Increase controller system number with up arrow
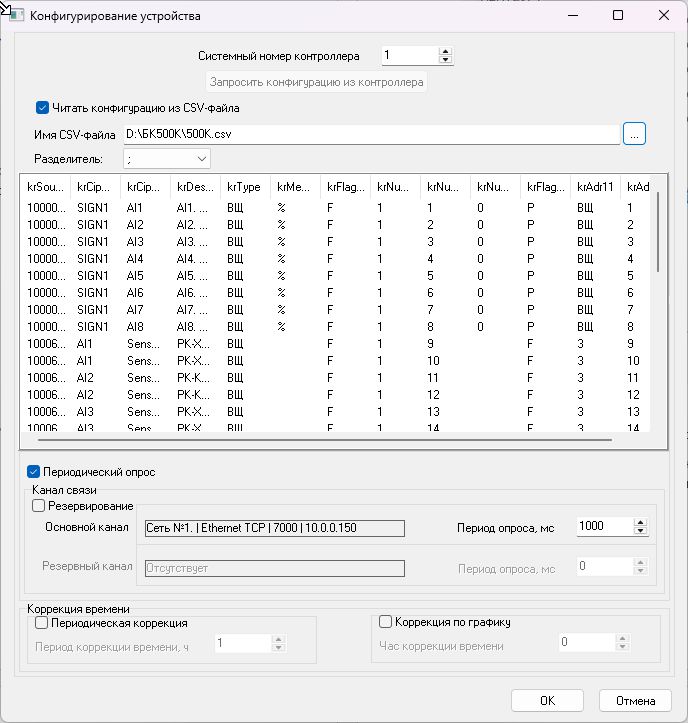 point(445,51)
